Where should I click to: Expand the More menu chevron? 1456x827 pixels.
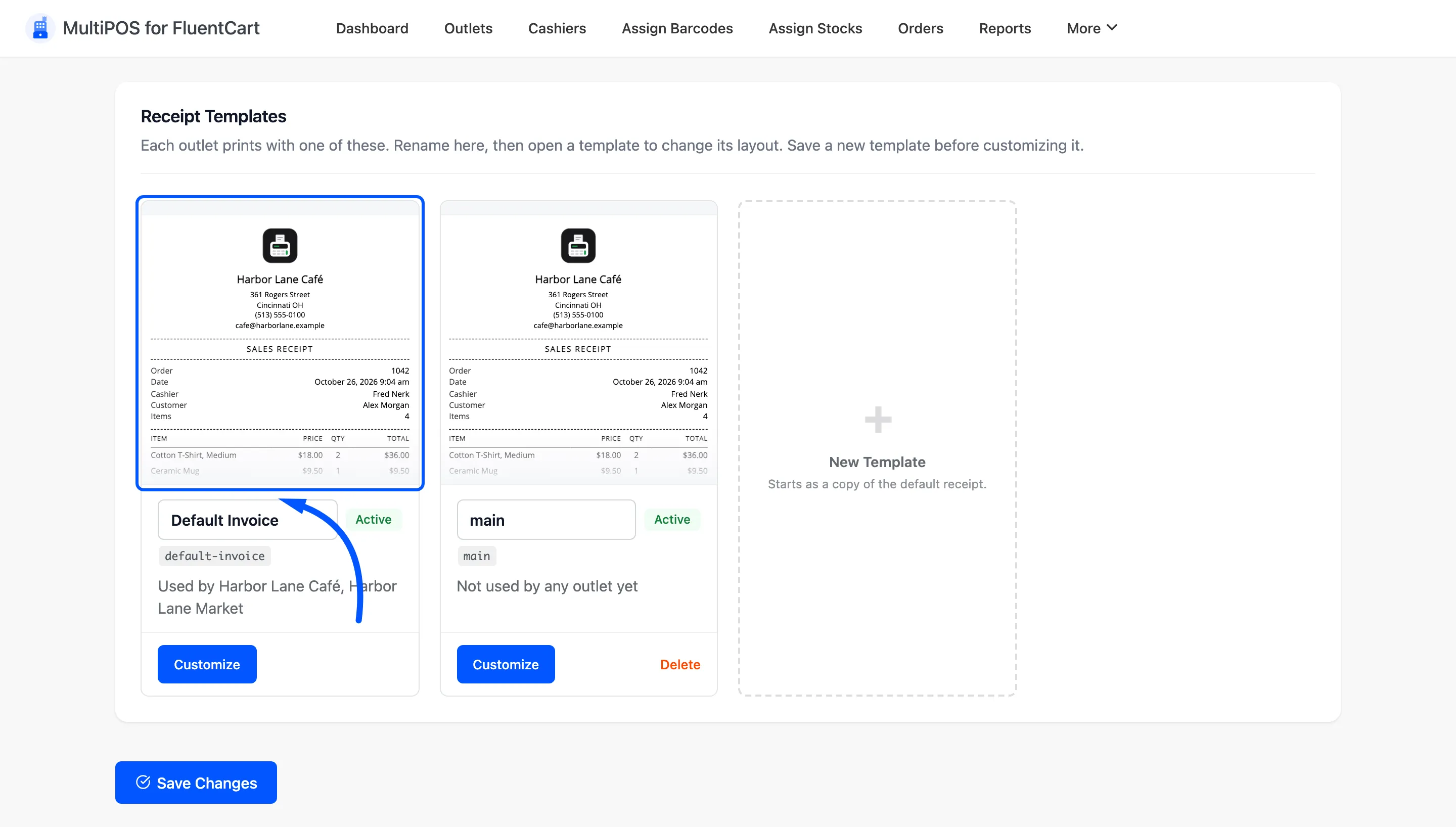1112,27
